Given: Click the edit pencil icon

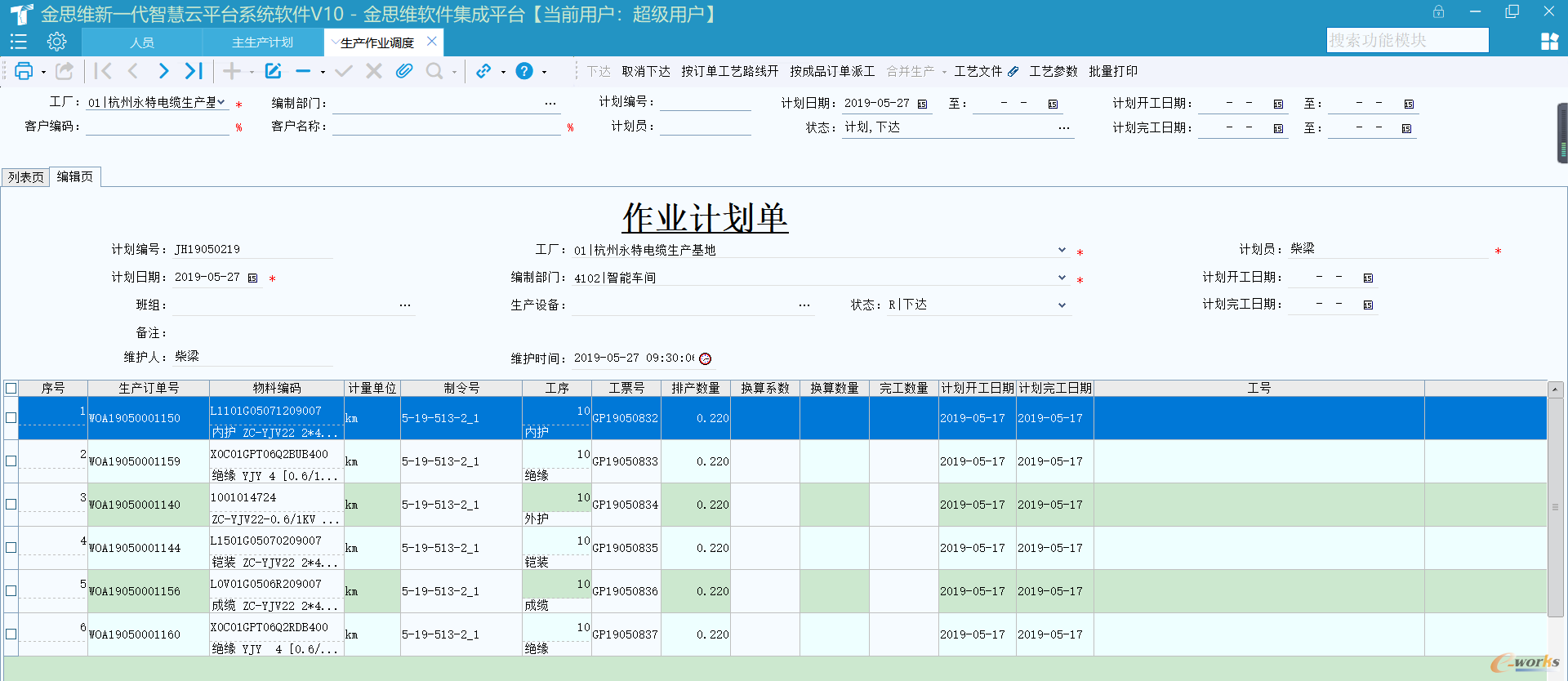Looking at the screenshot, I should (274, 71).
